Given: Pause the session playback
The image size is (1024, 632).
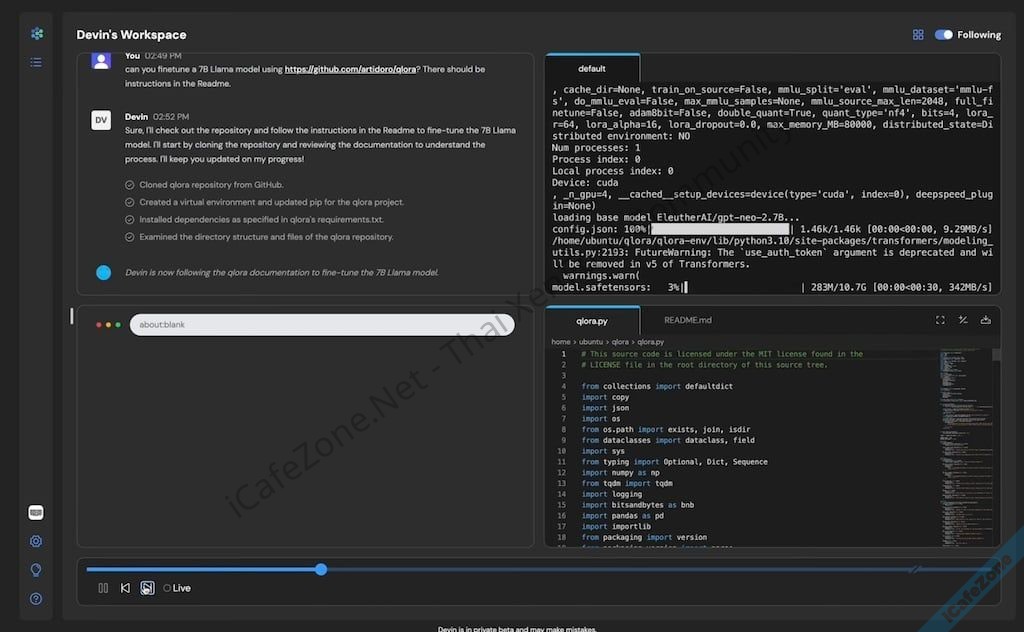Looking at the screenshot, I should coord(103,588).
